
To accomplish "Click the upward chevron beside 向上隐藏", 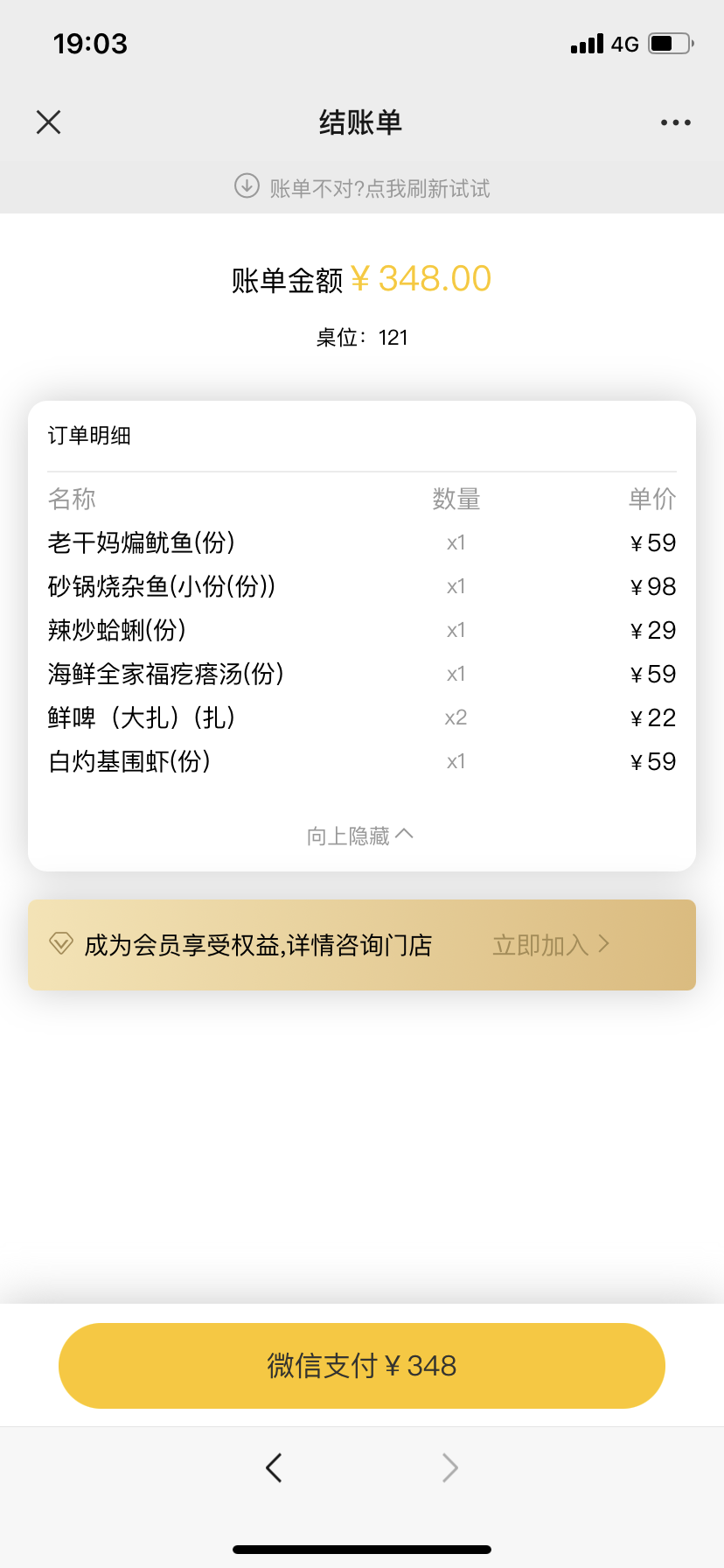I will (x=404, y=834).
